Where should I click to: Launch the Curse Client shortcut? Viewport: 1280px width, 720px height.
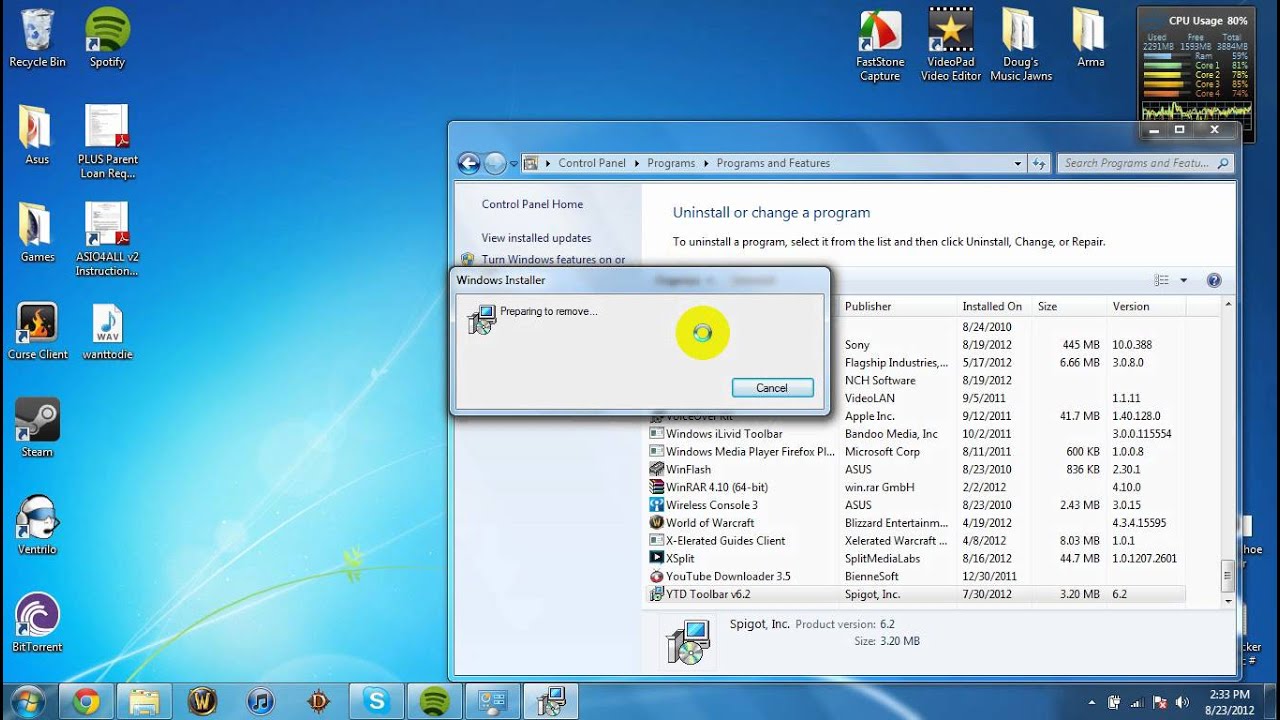[x=37, y=331]
